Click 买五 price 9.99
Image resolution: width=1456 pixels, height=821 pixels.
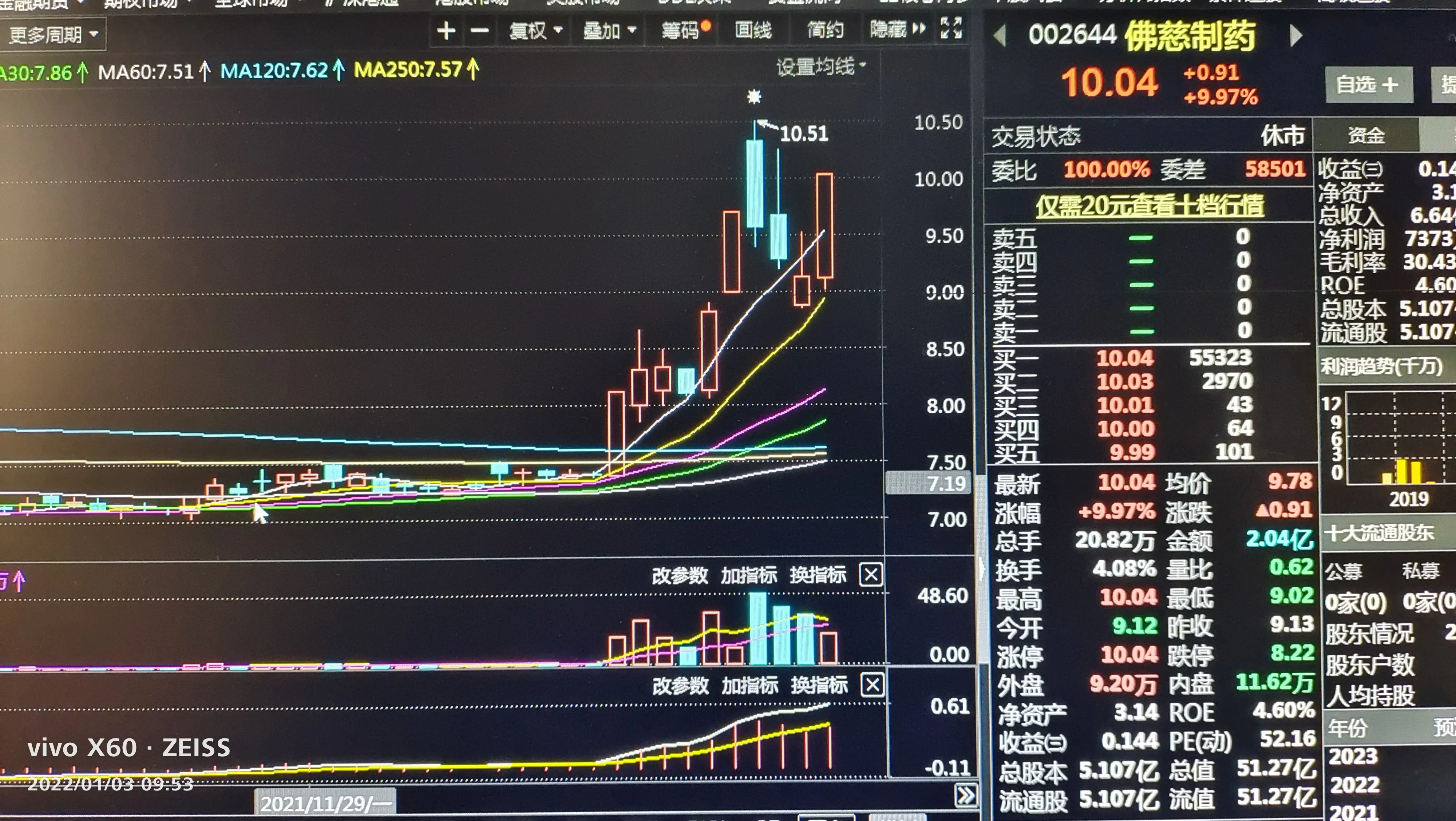pos(1132,452)
